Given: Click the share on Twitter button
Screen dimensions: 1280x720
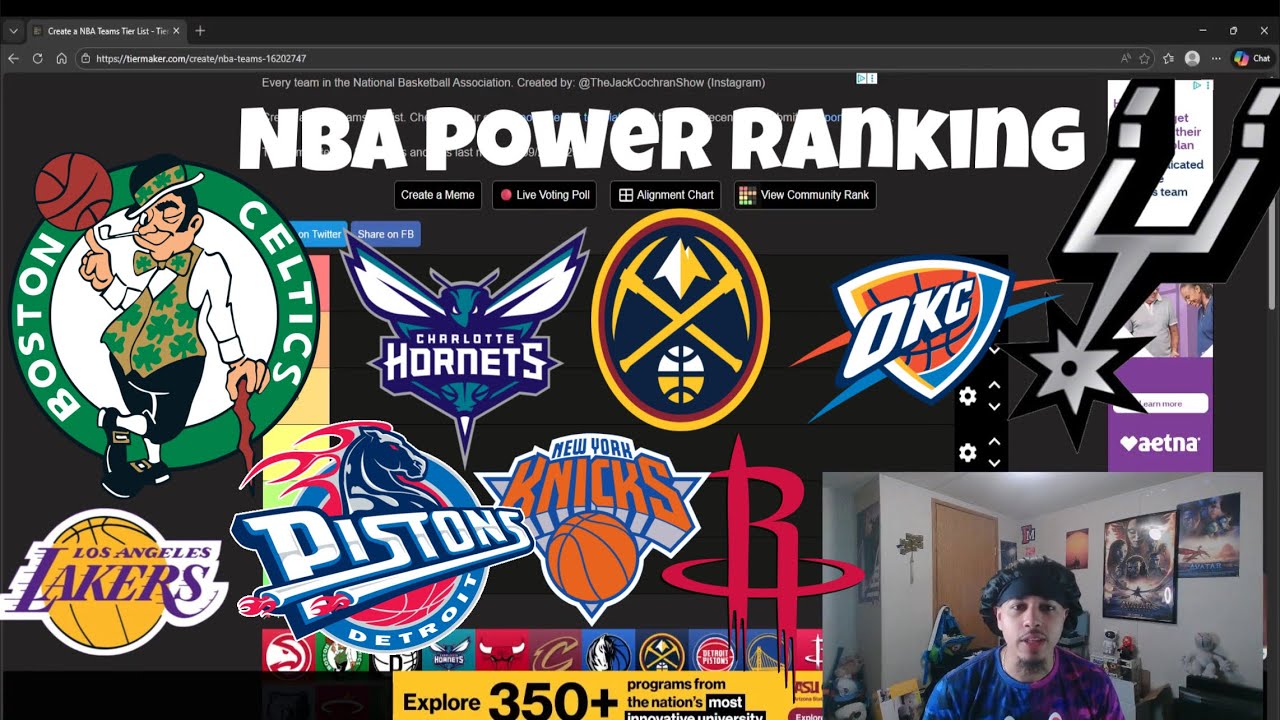Looking at the screenshot, I should point(318,234).
